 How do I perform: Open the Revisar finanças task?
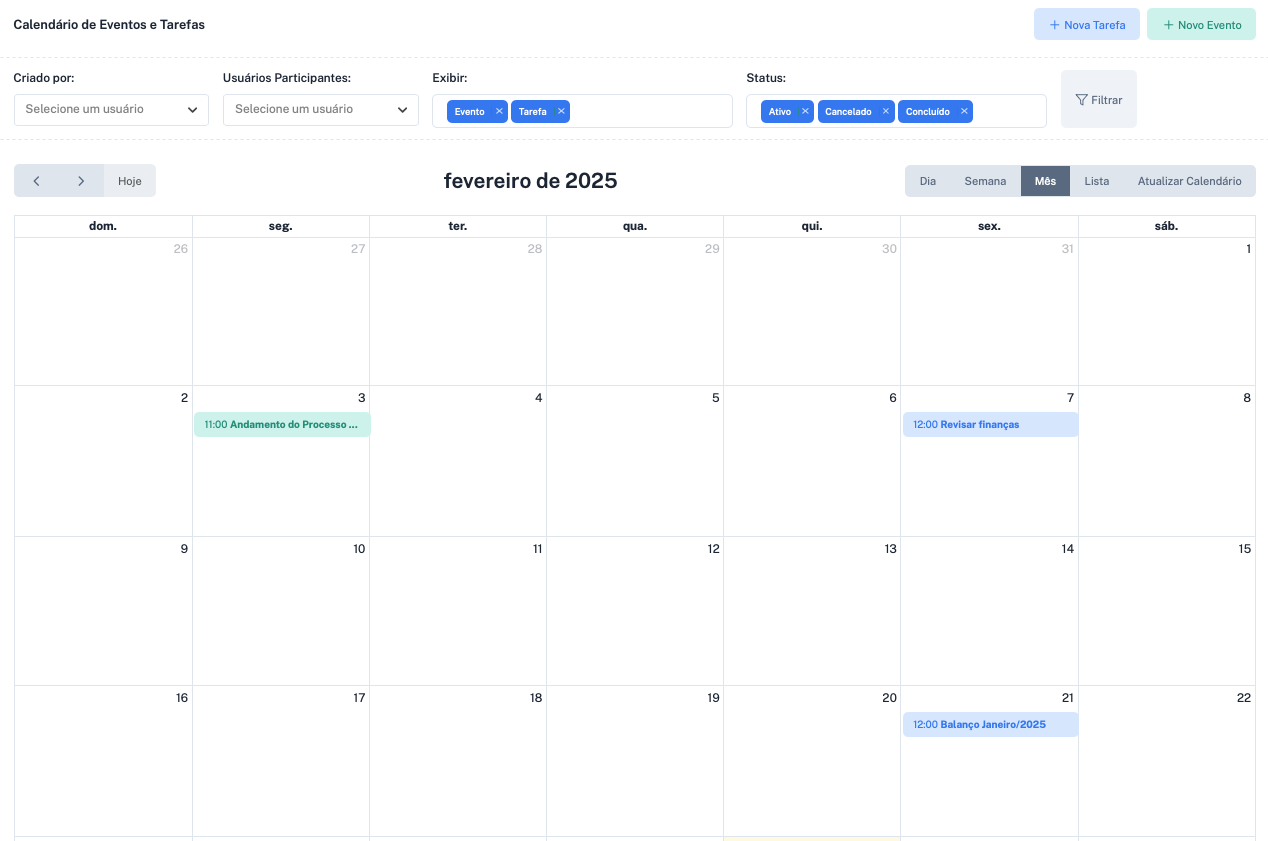pyautogui.click(x=990, y=425)
